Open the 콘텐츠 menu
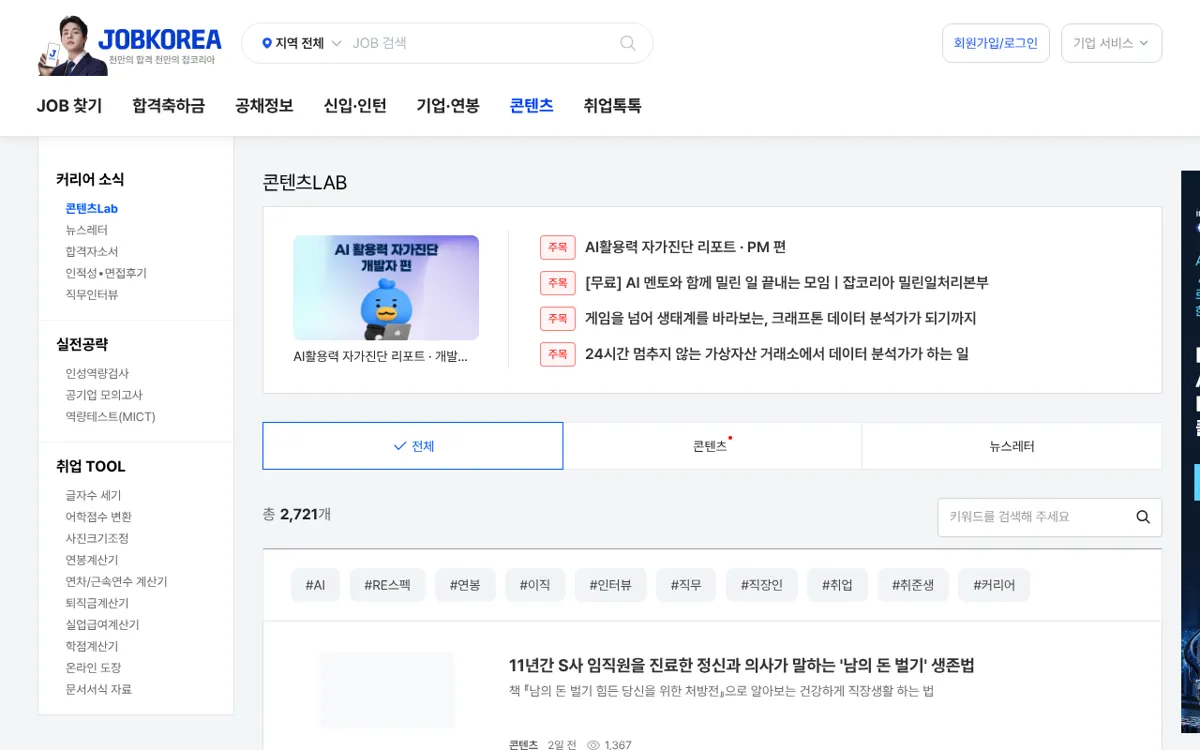Image resolution: width=1200 pixels, height=750 pixels. tap(531, 105)
